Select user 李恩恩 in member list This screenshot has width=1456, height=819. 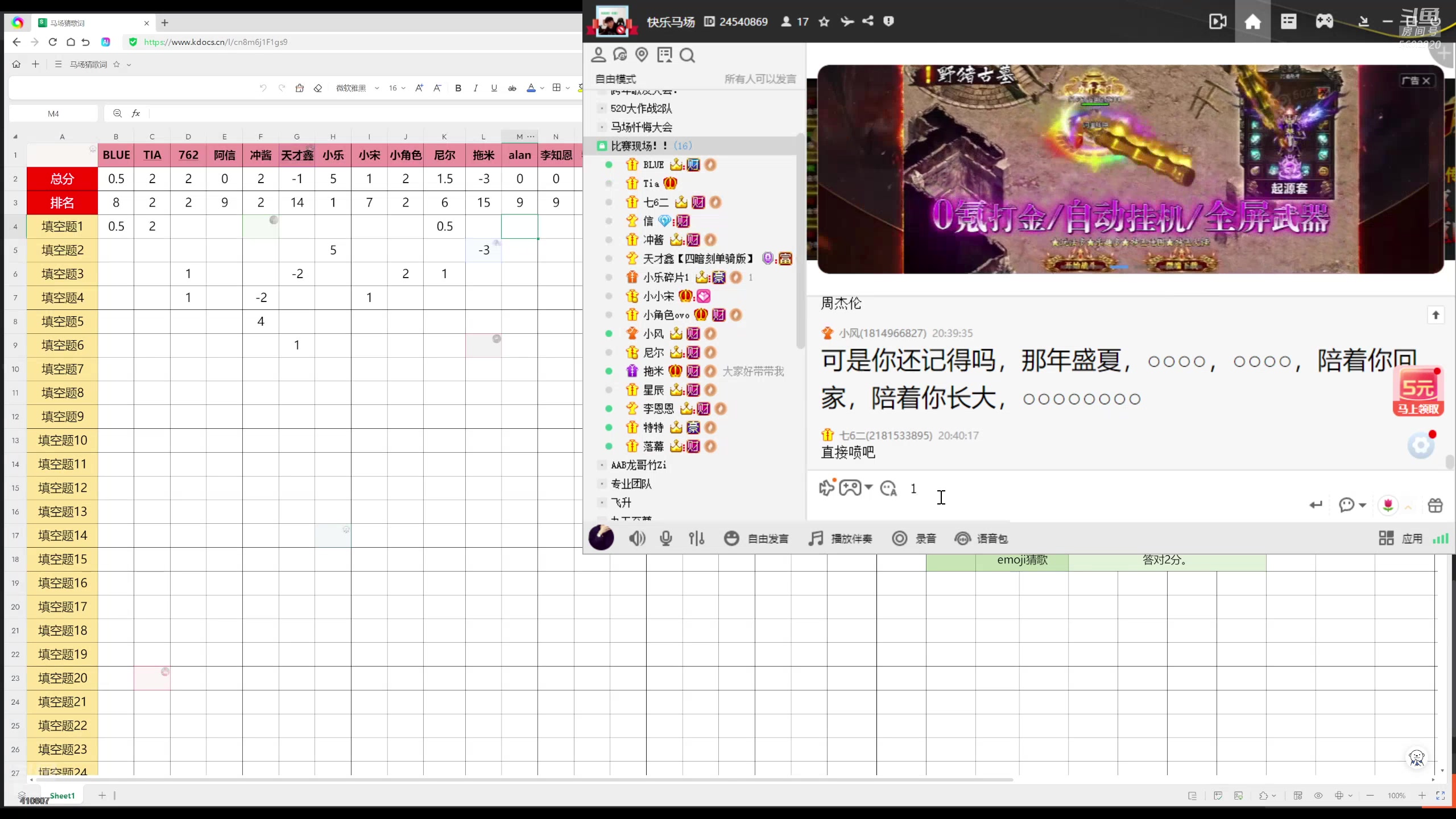pos(658,409)
